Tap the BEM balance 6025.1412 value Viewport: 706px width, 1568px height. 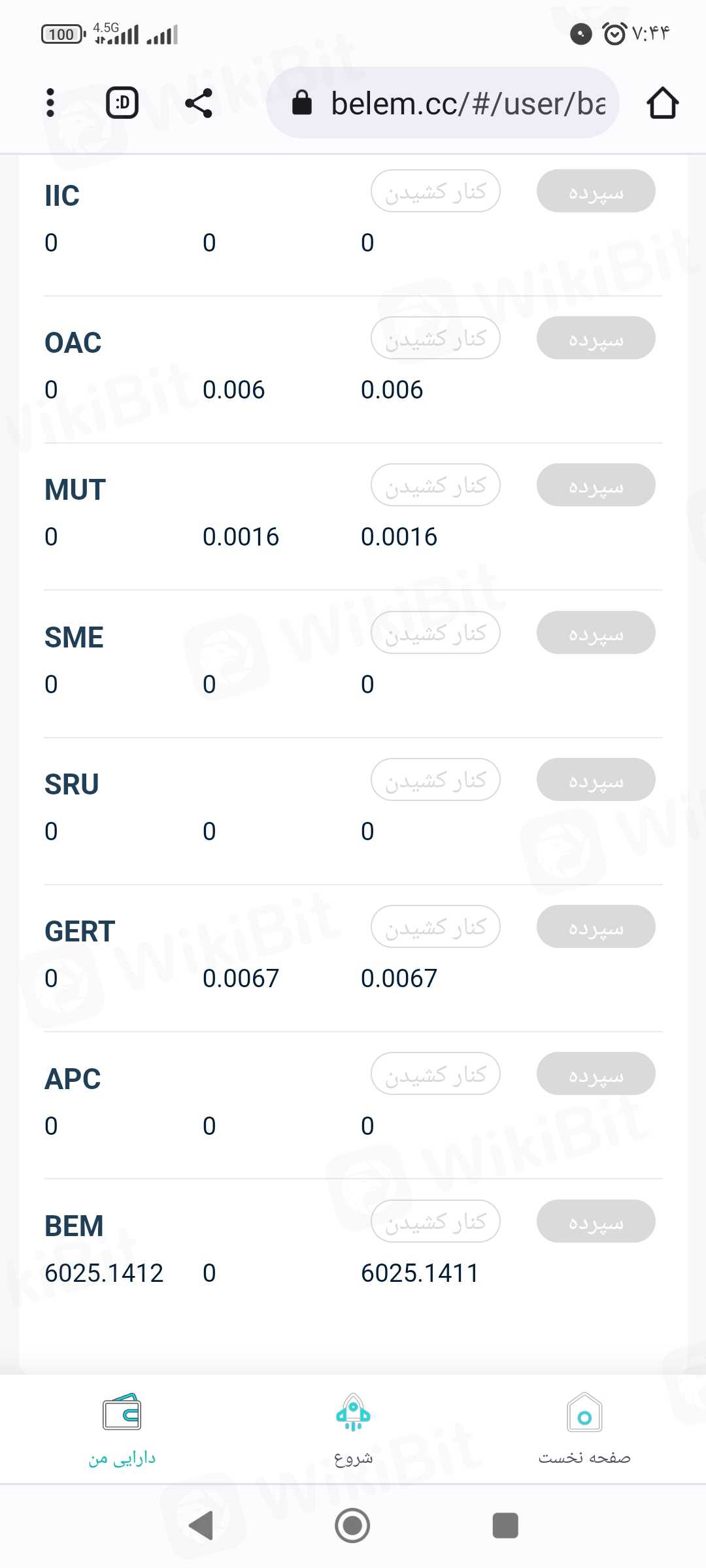[x=104, y=1273]
